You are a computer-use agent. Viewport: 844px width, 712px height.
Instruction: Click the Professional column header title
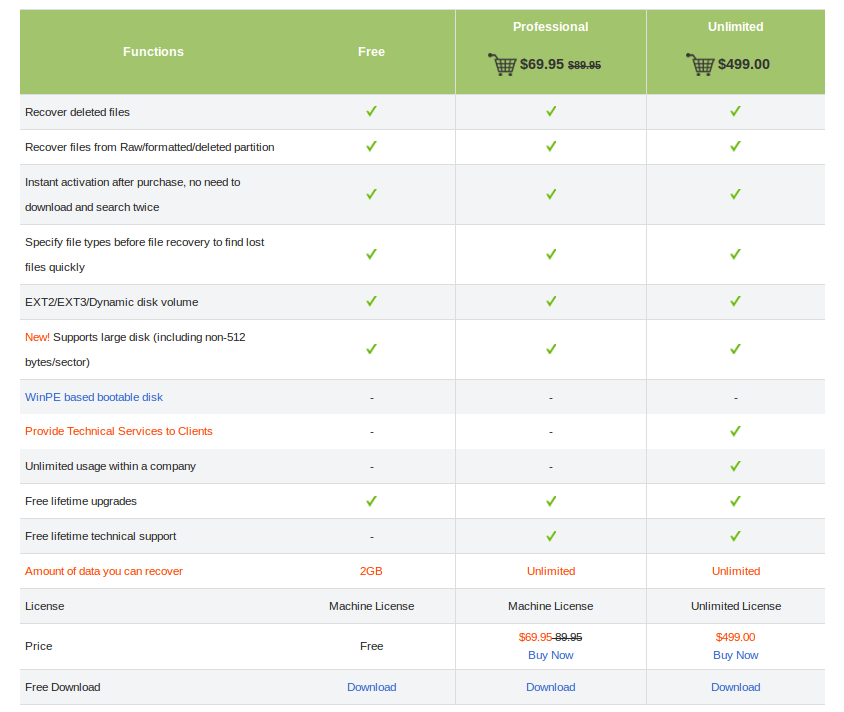pos(551,27)
